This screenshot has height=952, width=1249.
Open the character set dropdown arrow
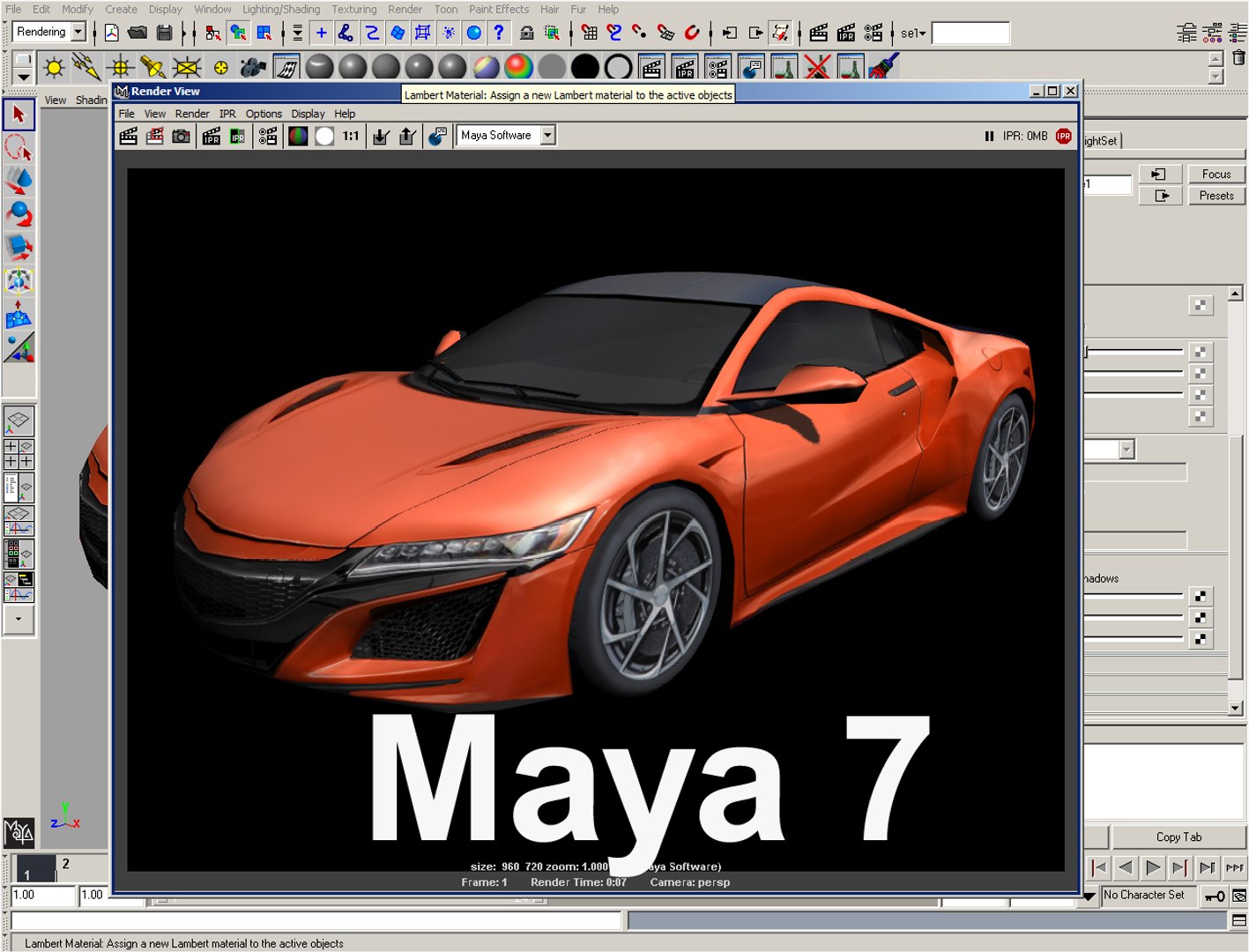[x=1089, y=896]
